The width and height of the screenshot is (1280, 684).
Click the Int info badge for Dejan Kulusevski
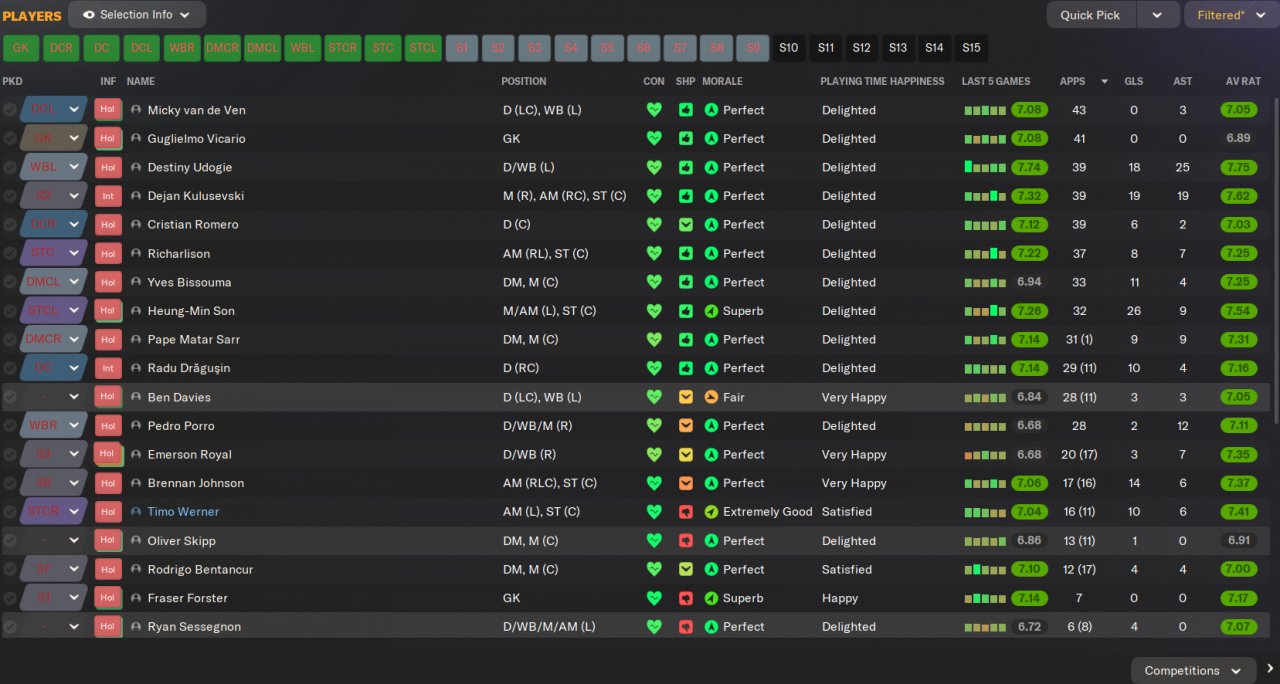pyautogui.click(x=108, y=196)
